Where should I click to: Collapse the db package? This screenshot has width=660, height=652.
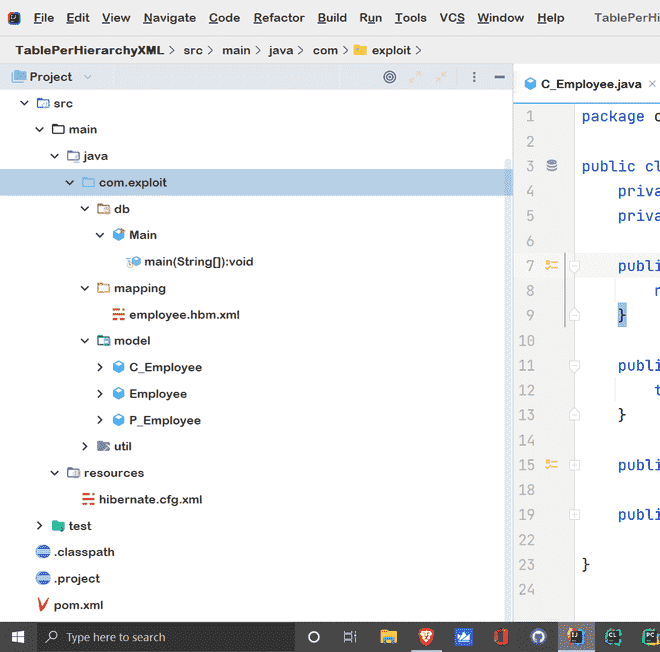[85, 209]
